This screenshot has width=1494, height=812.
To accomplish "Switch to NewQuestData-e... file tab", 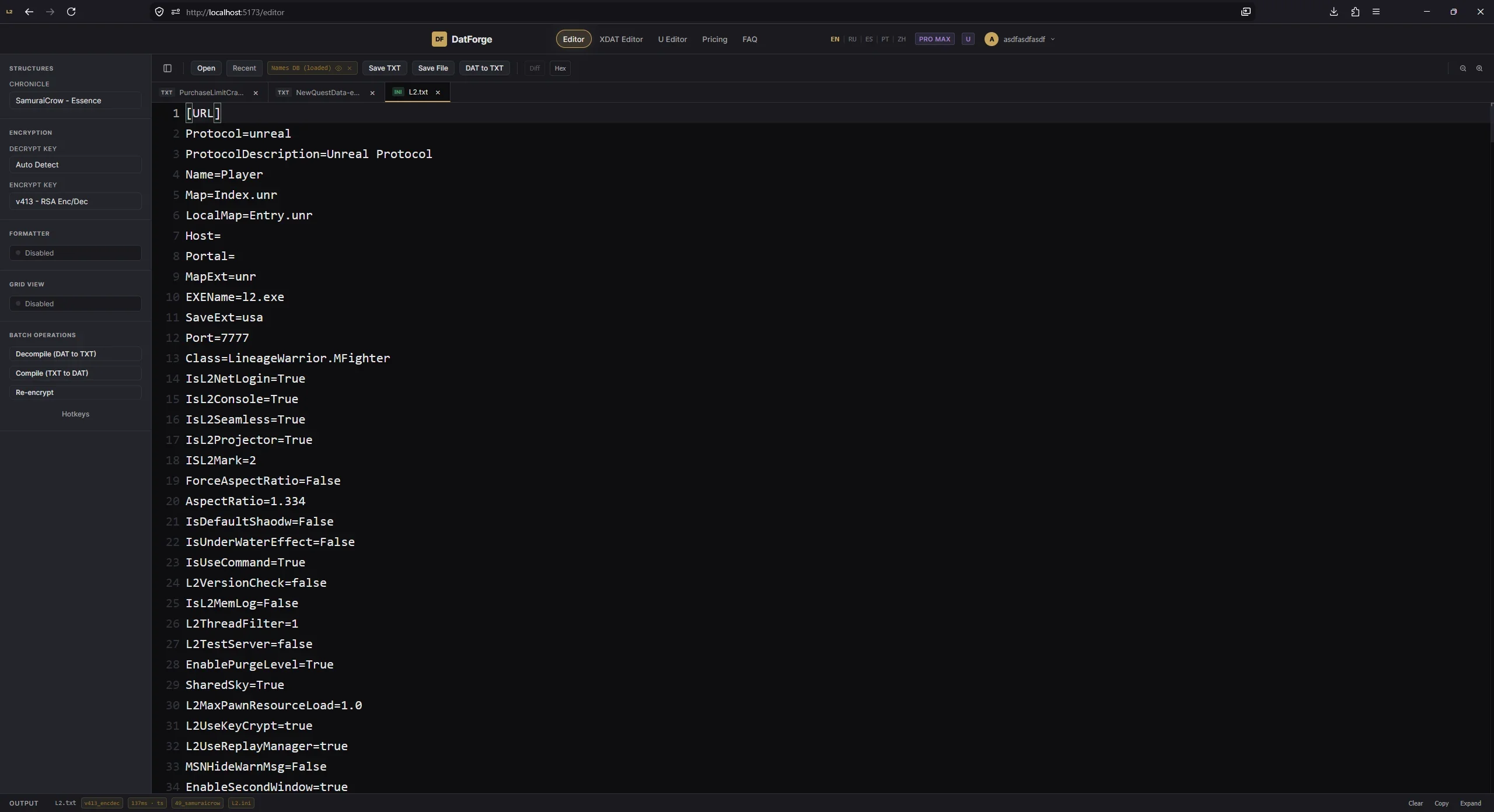I will 327,93.
